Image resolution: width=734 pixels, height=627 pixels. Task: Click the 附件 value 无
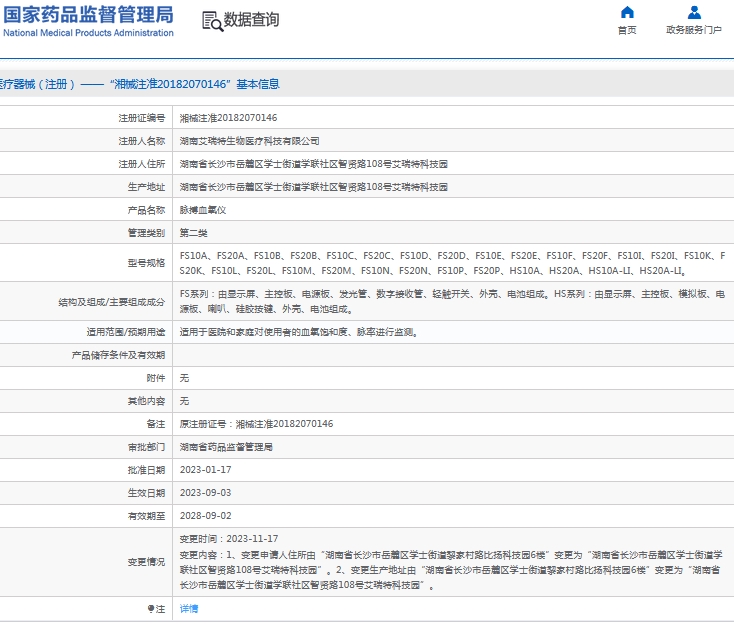(184, 378)
